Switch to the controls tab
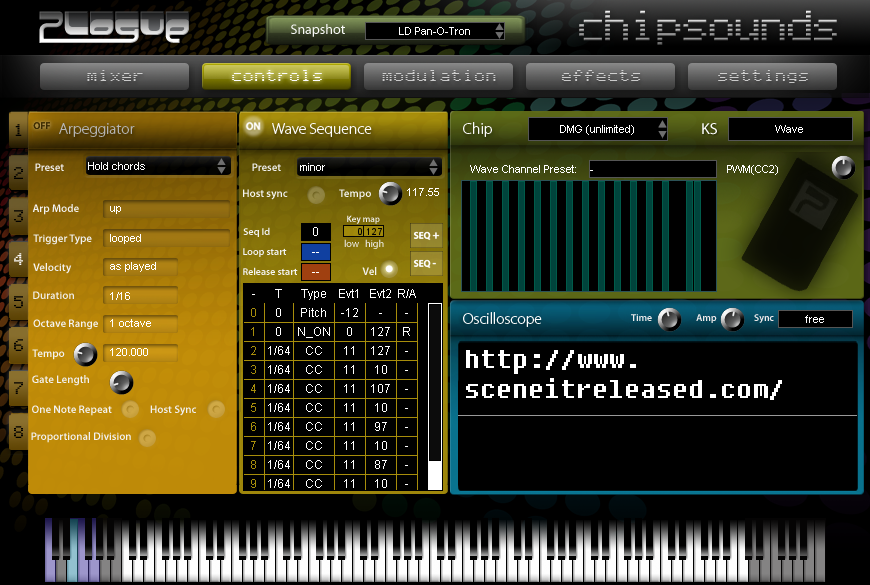The height and width of the screenshot is (585, 870). pos(276,76)
